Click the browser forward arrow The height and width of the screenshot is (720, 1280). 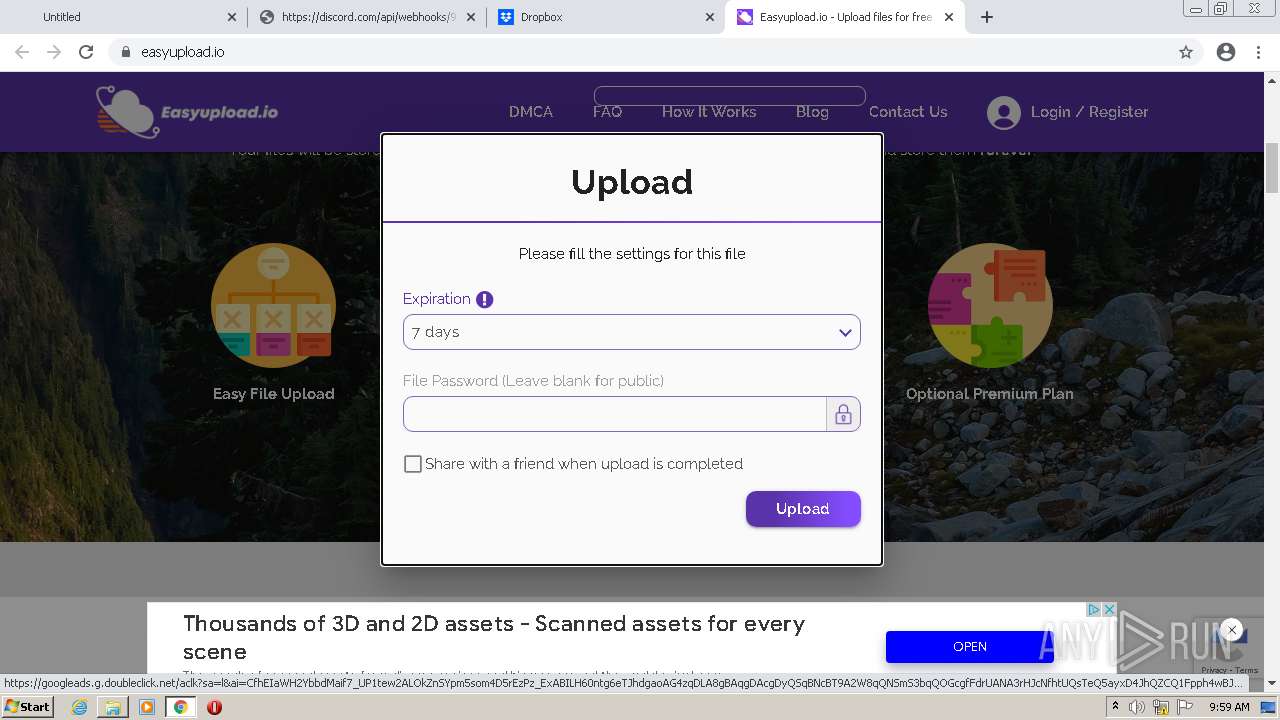[x=54, y=52]
